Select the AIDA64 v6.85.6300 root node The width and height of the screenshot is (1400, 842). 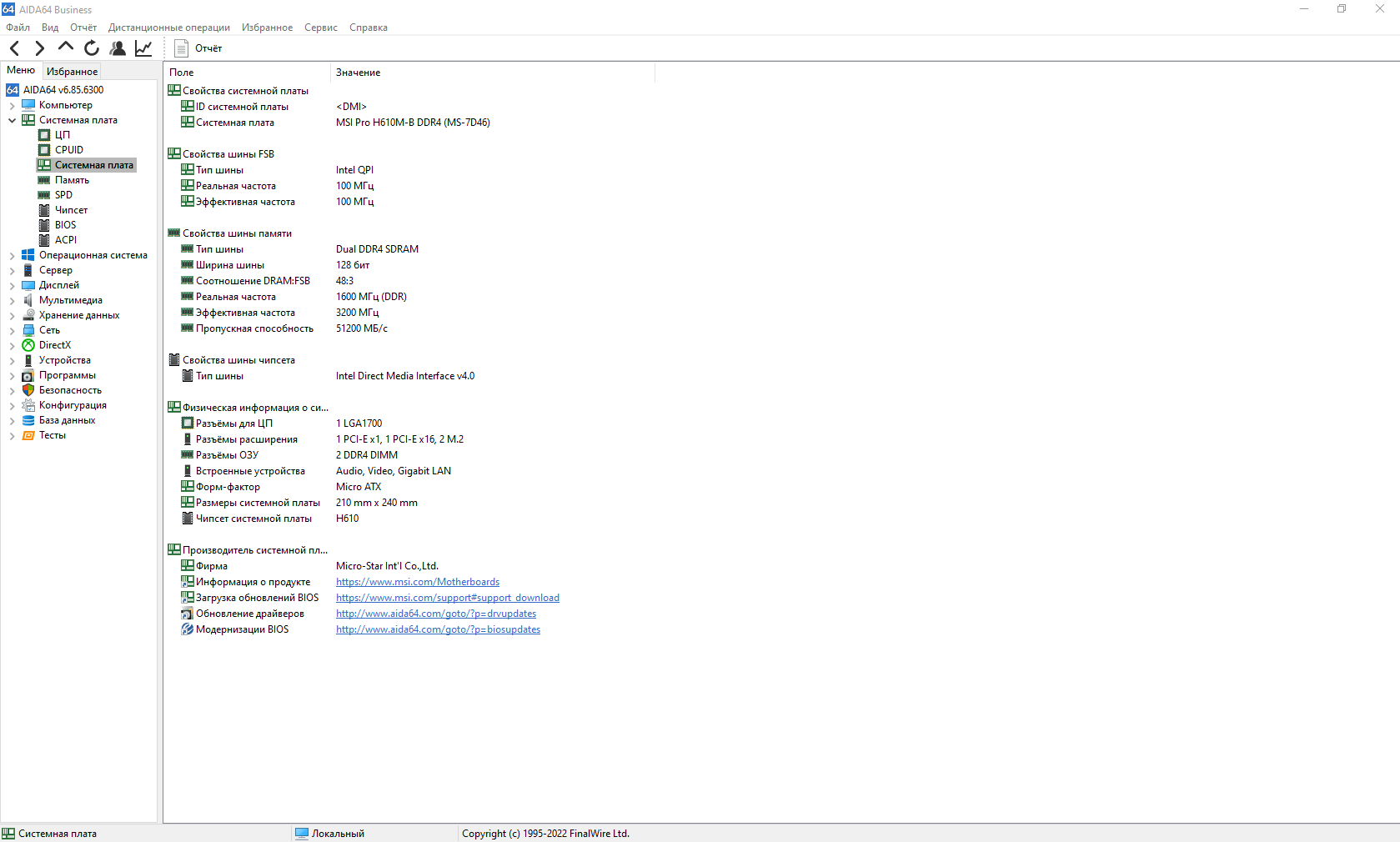[63, 90]
